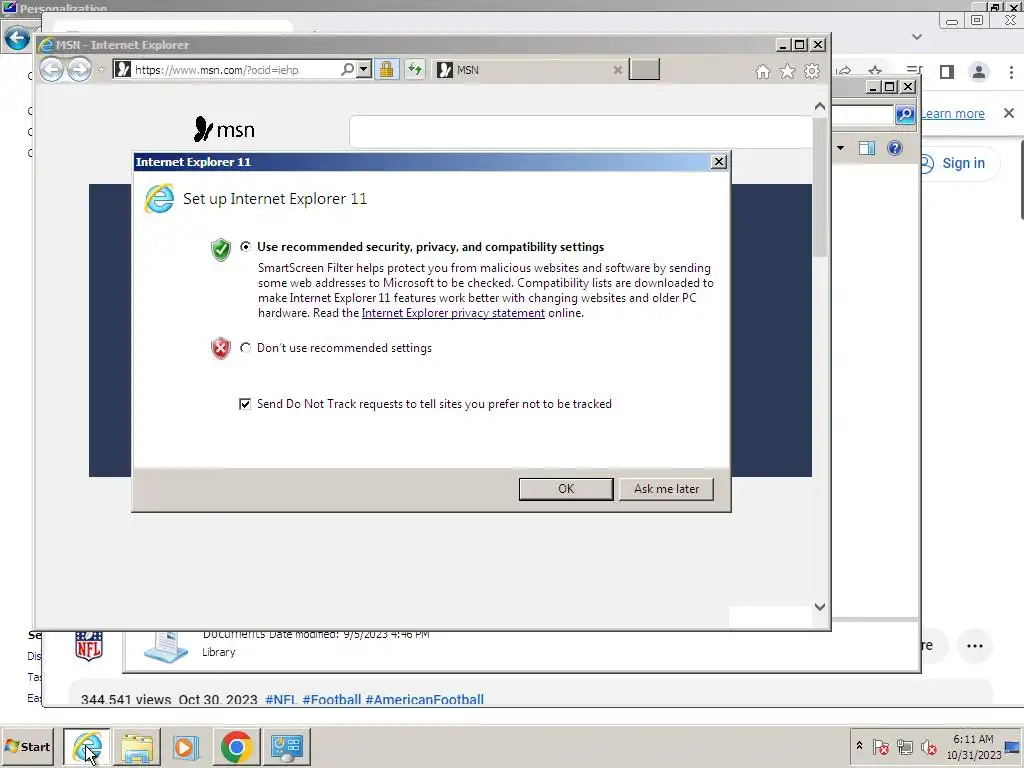Open Internet Explorer privacy statement link

click(x=453, y=313)
